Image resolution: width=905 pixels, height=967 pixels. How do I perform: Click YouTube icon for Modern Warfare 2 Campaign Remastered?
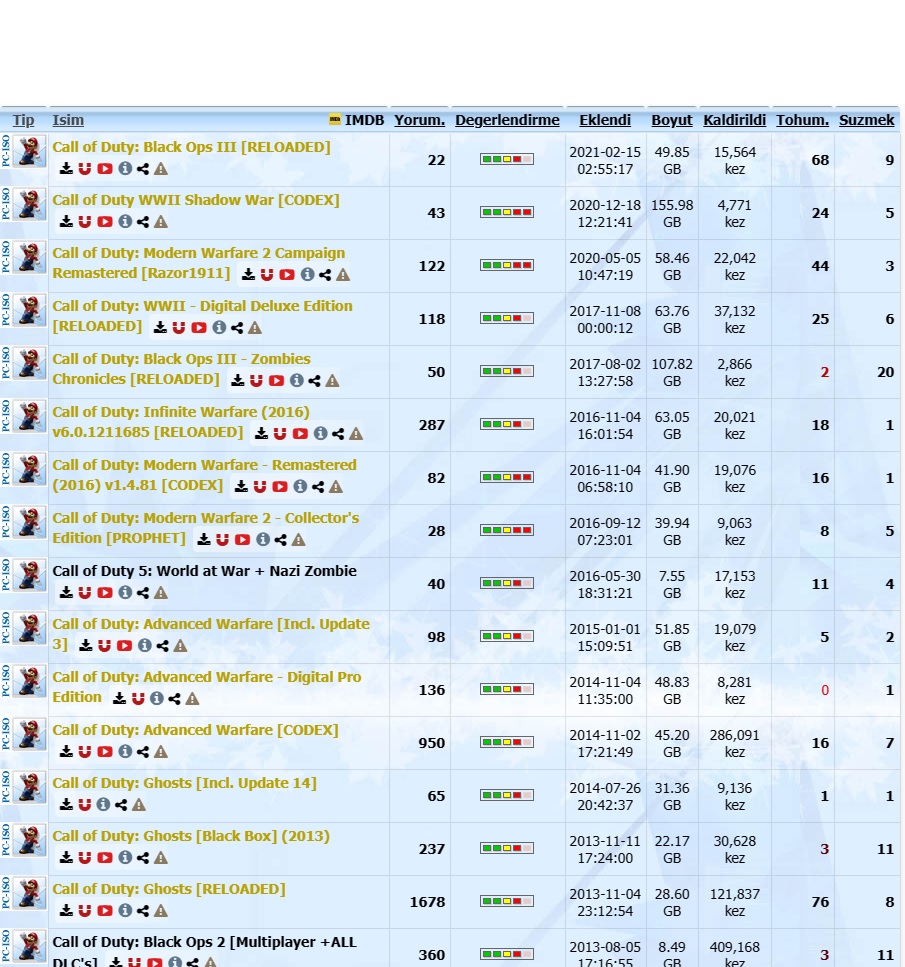pos(287,274)
